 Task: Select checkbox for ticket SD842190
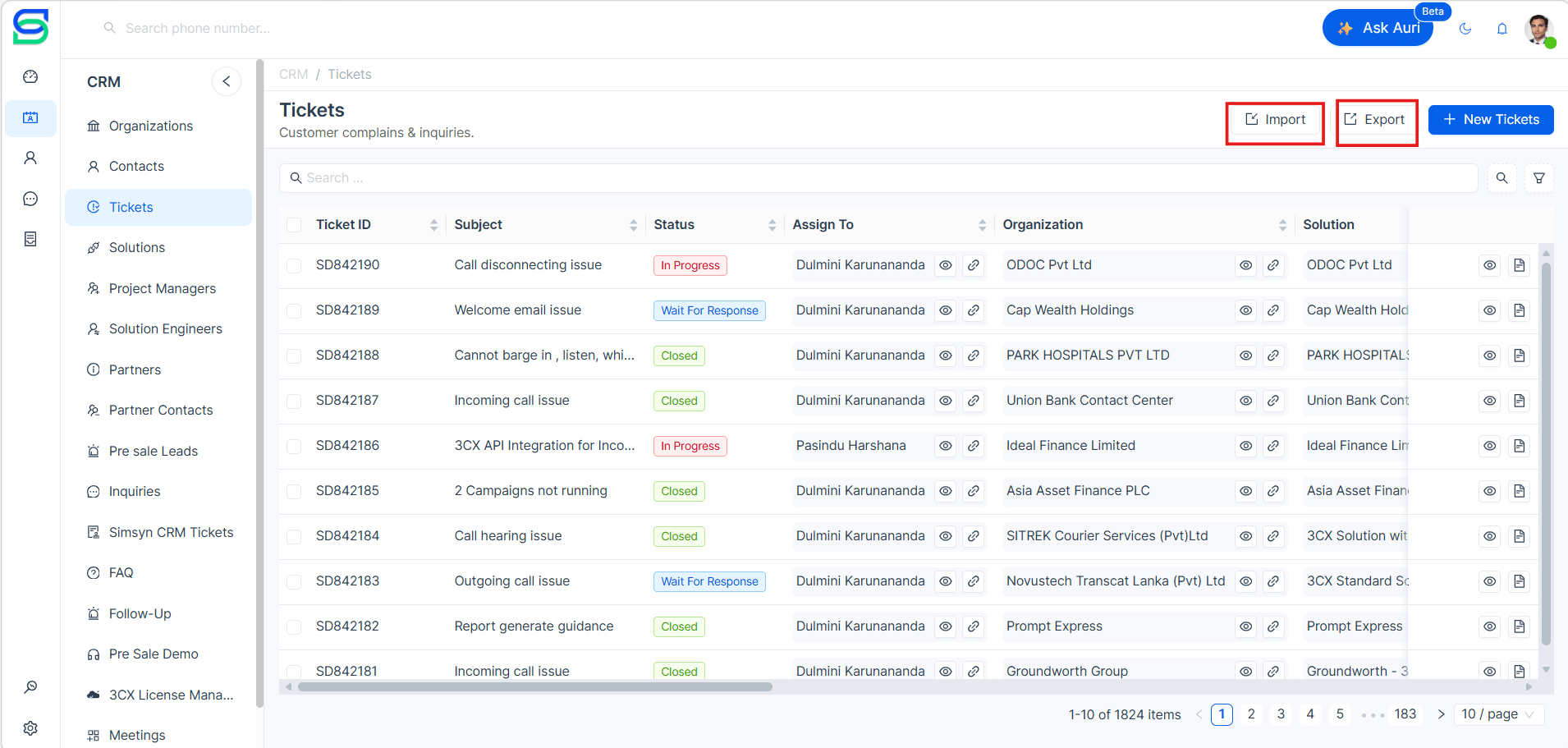[294, 265]
